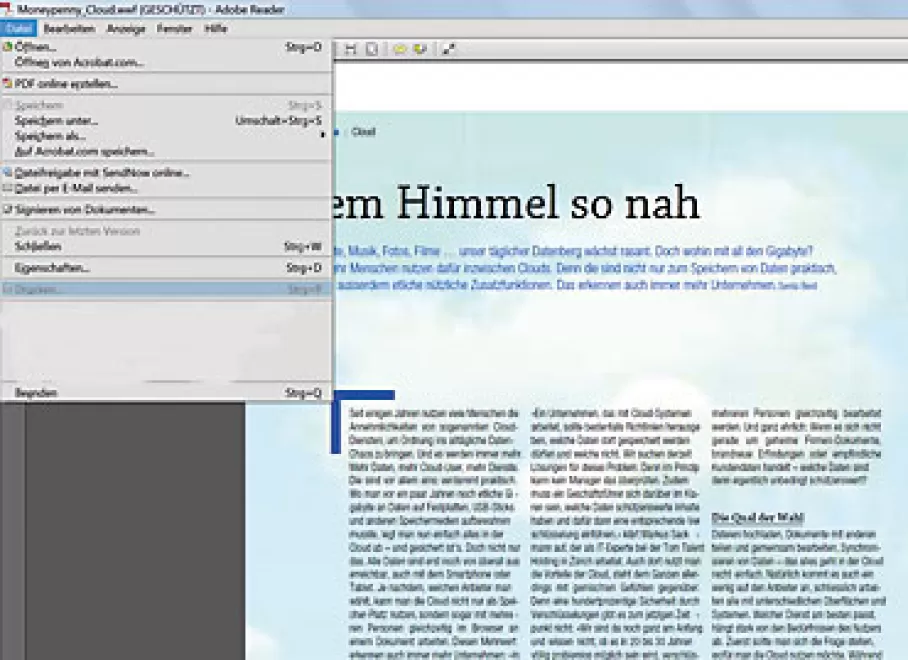Click the envelope icon beside 'Datei per E-Mail senden'
This screenshot has height=660, width=908.
click(8, 188)
